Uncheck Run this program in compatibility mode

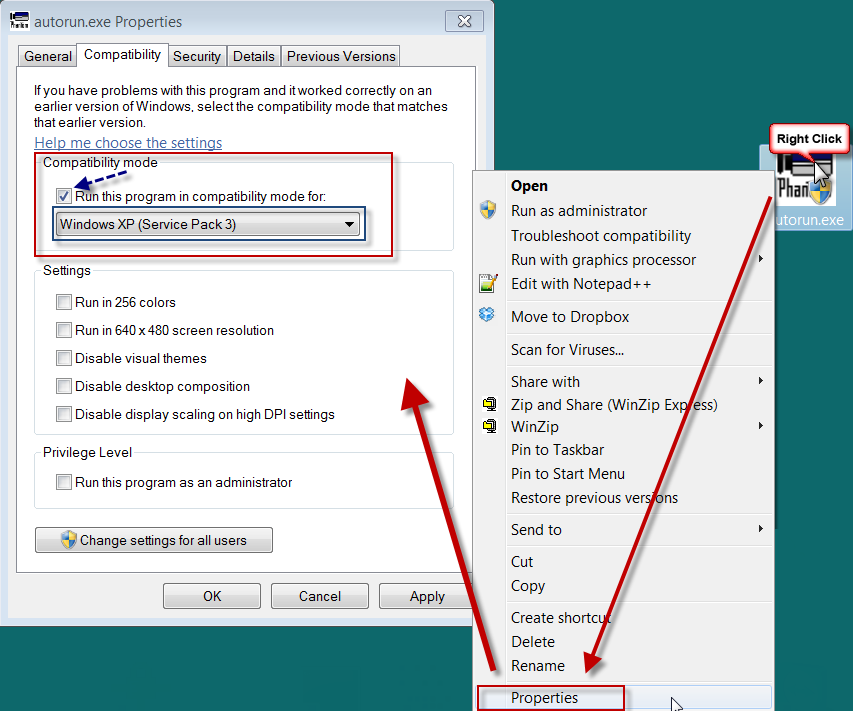pyautogui.click(x=63, y=196)
